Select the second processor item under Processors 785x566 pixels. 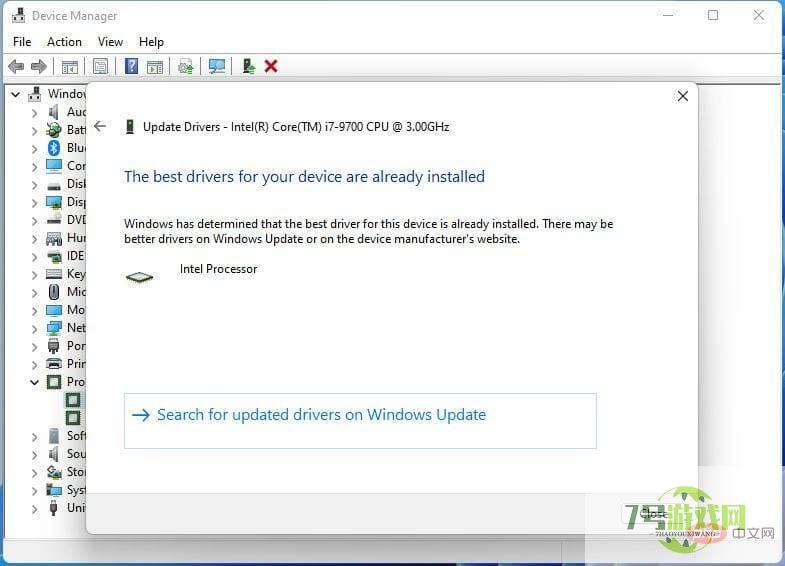(x=73, y=418)
